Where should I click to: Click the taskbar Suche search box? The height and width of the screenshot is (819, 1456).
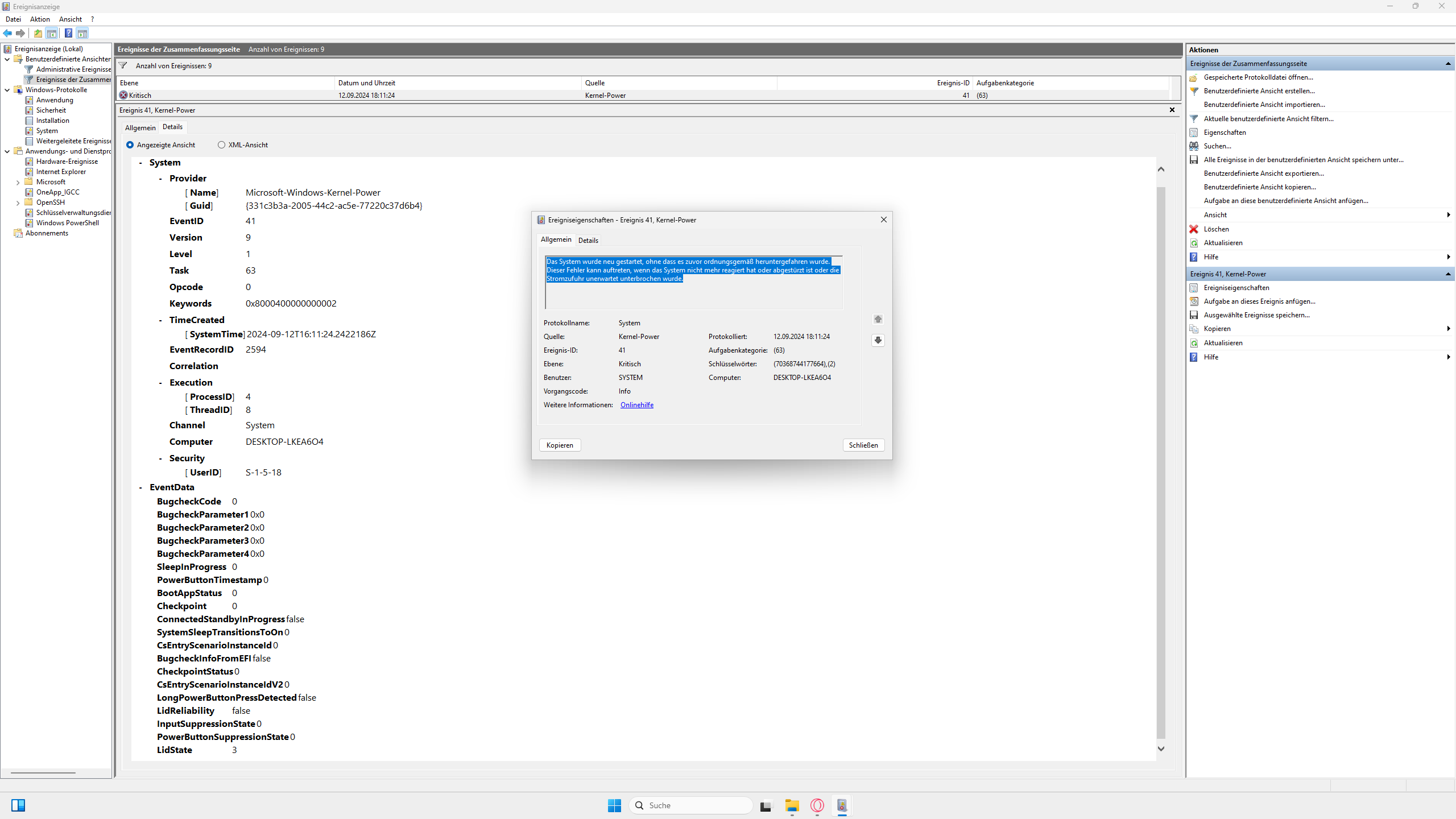point(690,805)
